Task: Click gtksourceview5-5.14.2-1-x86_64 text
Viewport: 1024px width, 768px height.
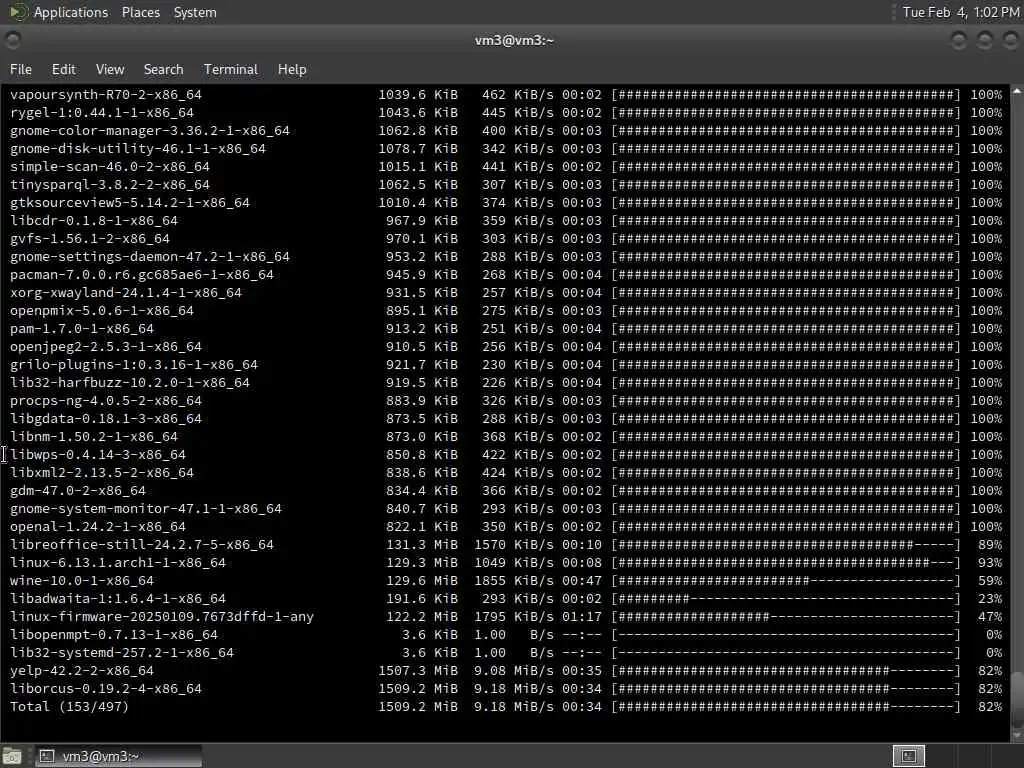Action: tap(130, 202)
